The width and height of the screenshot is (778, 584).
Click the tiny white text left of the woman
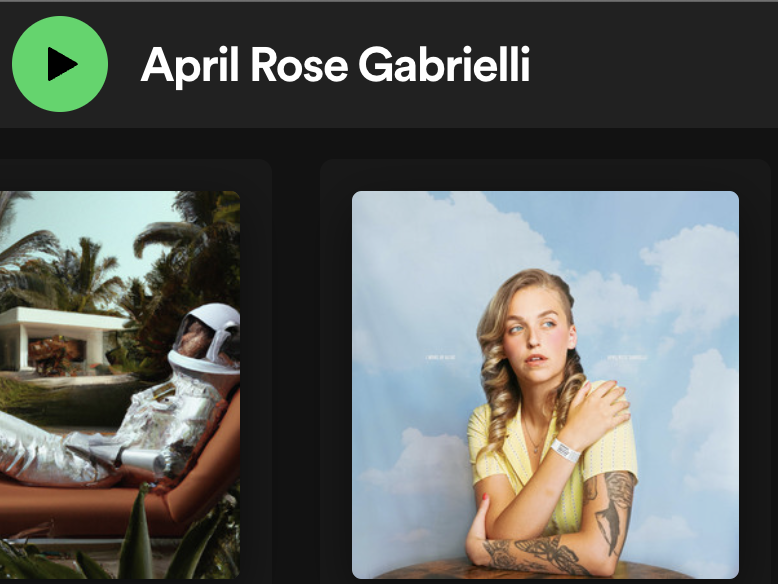pos(441,357)
